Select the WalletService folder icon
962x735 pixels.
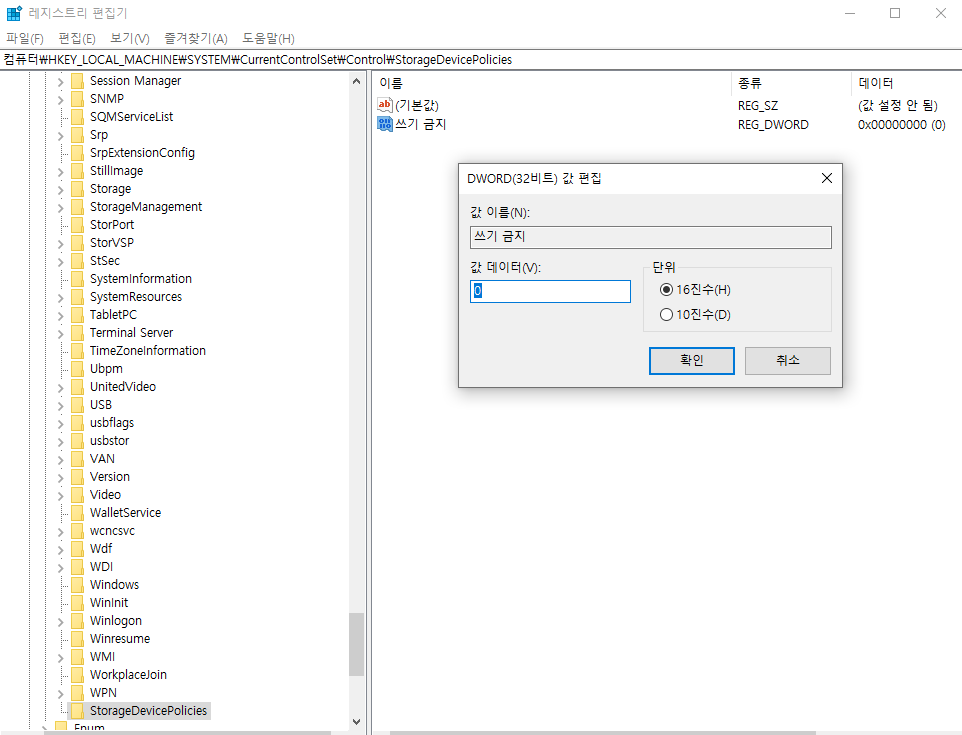click(77, 513)
